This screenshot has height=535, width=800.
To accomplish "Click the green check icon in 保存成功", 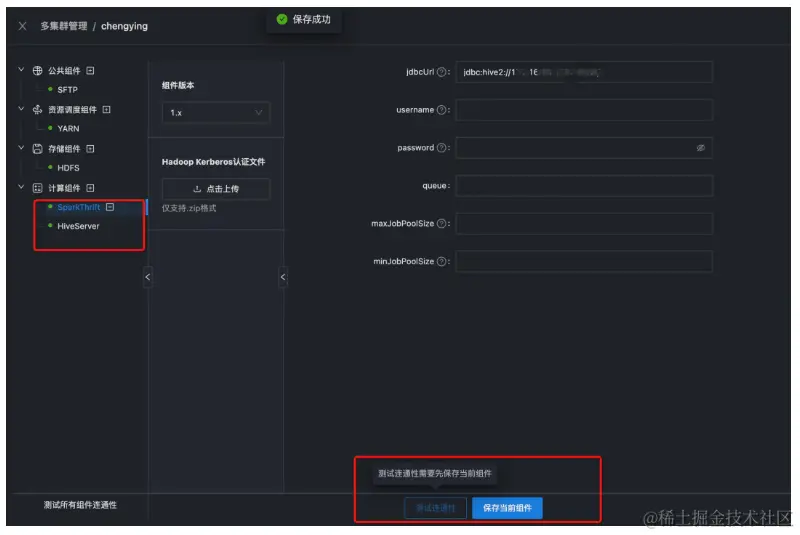I will [282, 19].
